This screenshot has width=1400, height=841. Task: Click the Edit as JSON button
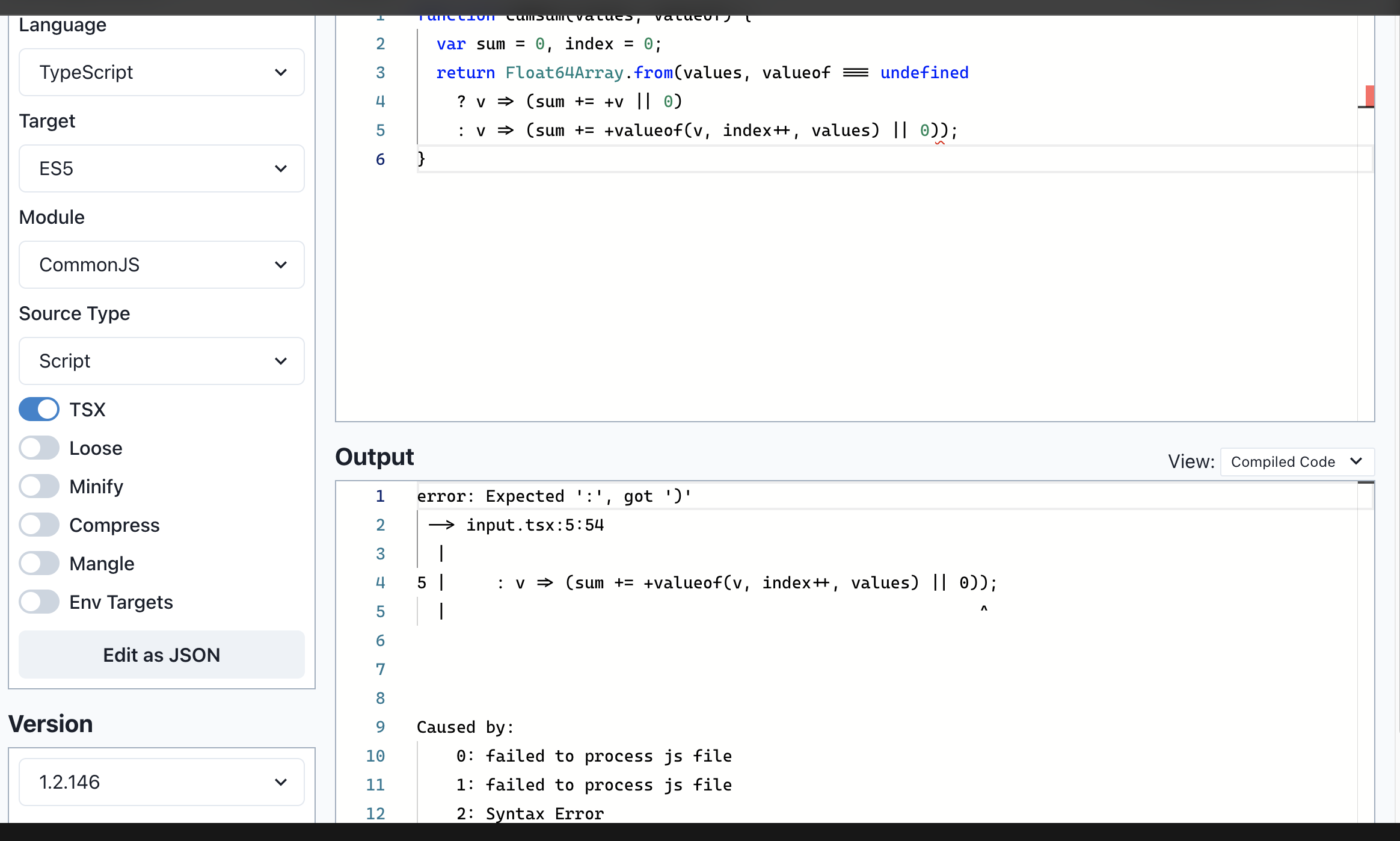161,655
